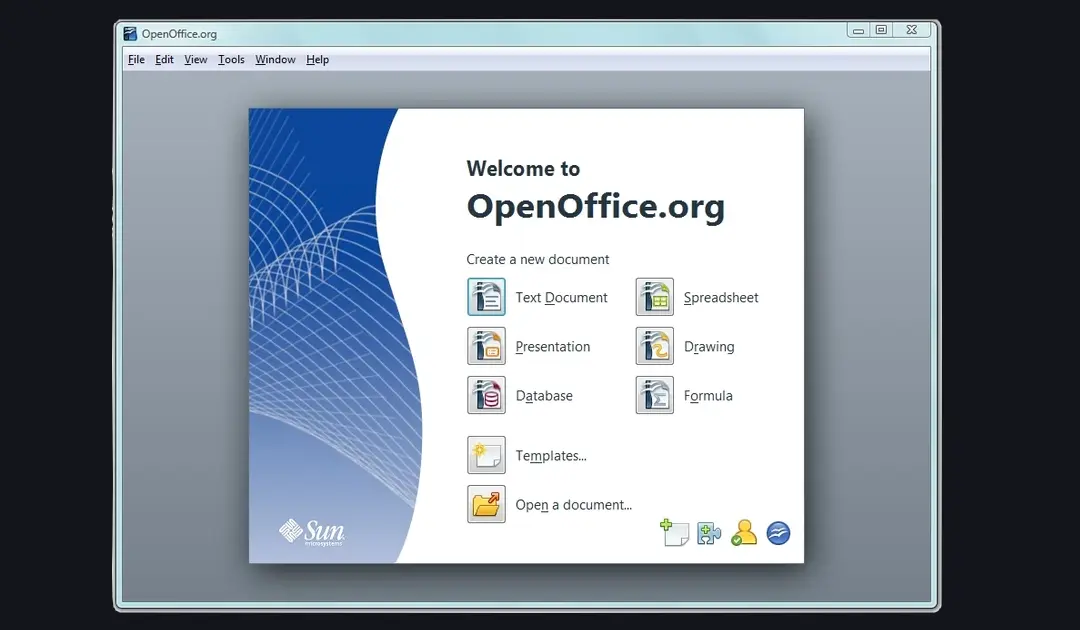The height and width of the screenshot is (630, 1080).
Task: Click the Register user icon
Action: (x=744, y=533)
